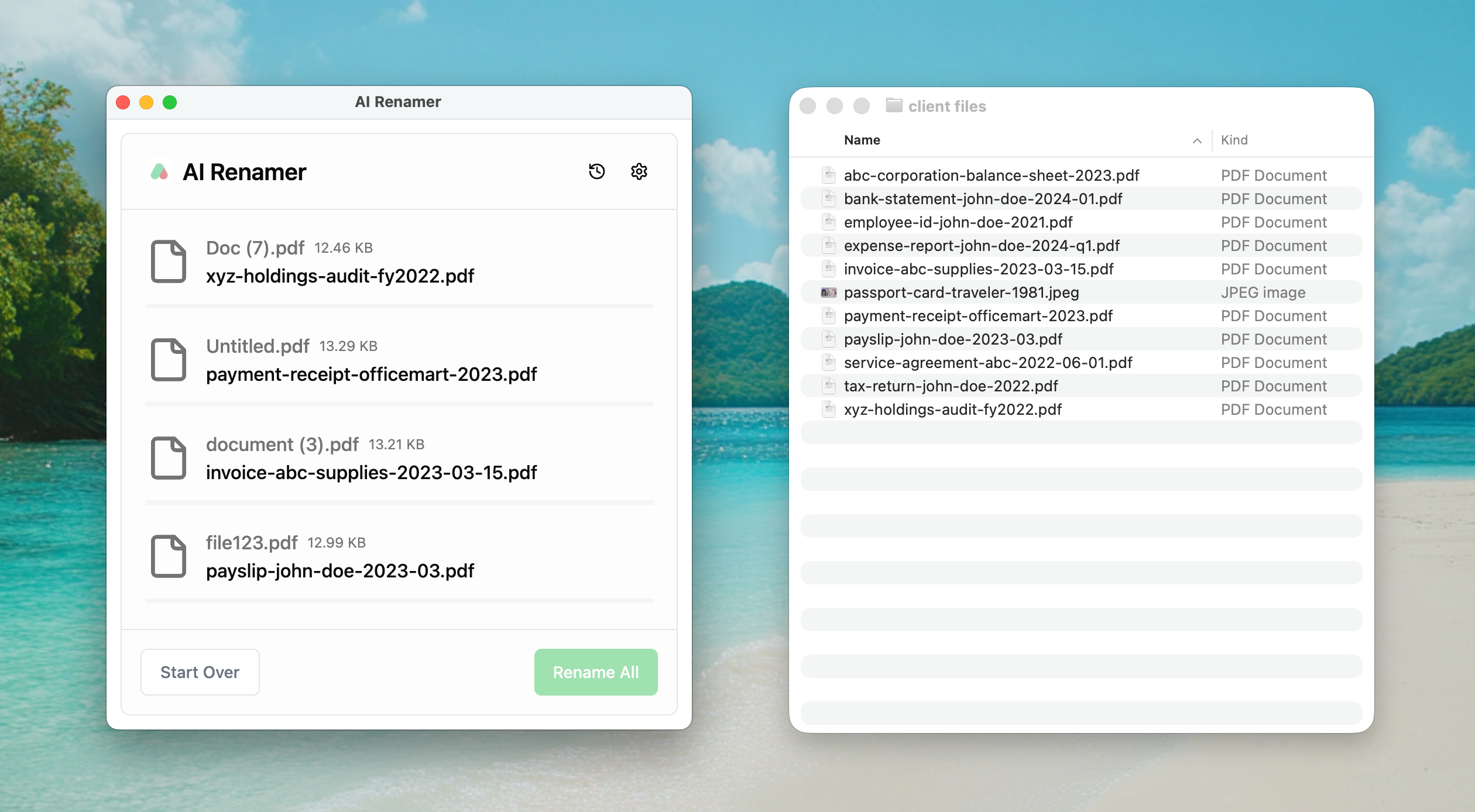Select bank-statement-john-doe-2024-01.pdf in Finder

point(983,199)
